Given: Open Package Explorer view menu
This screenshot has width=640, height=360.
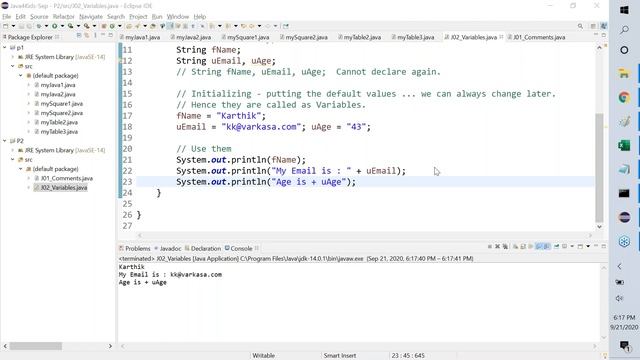Looking at the screenshot, I should (x=95, y=36).
